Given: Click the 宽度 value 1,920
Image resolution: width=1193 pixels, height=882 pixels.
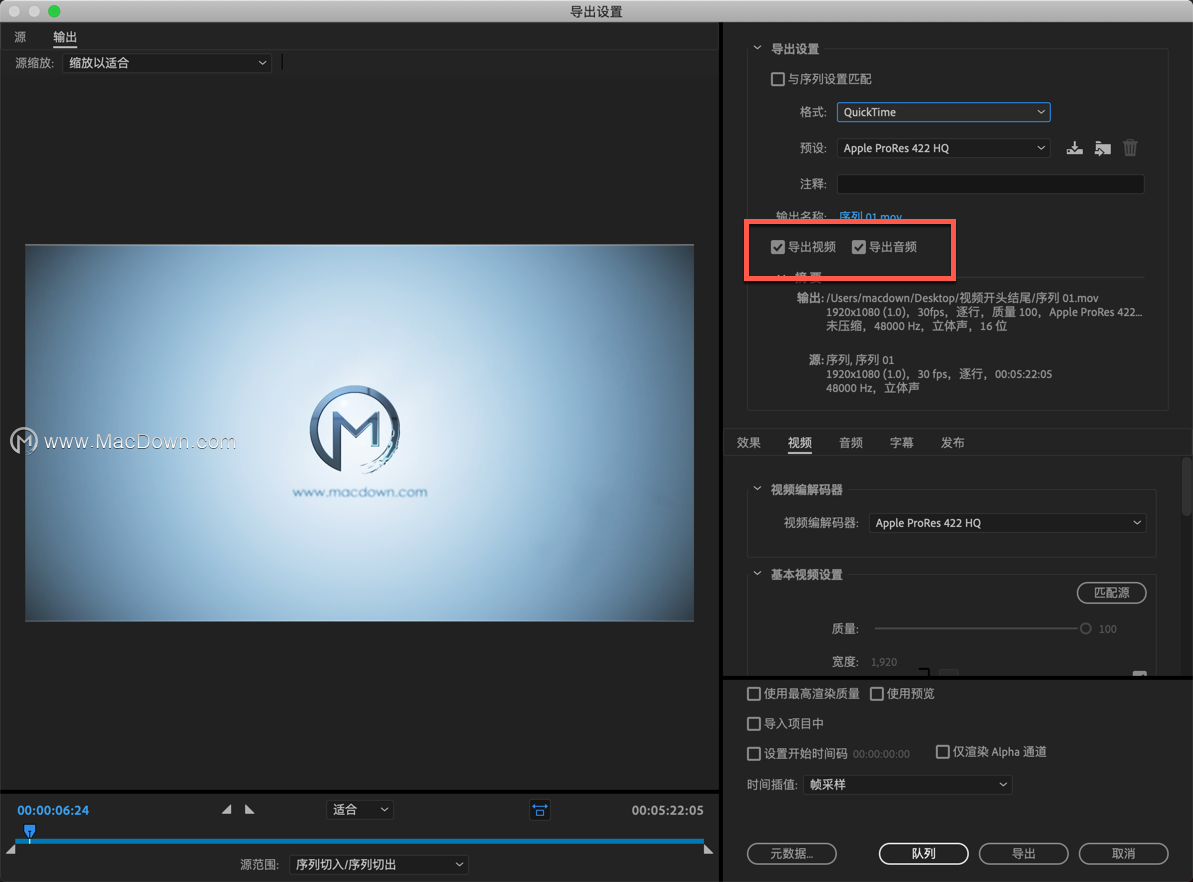Looking at the screenshot, I should pos(884,662).
